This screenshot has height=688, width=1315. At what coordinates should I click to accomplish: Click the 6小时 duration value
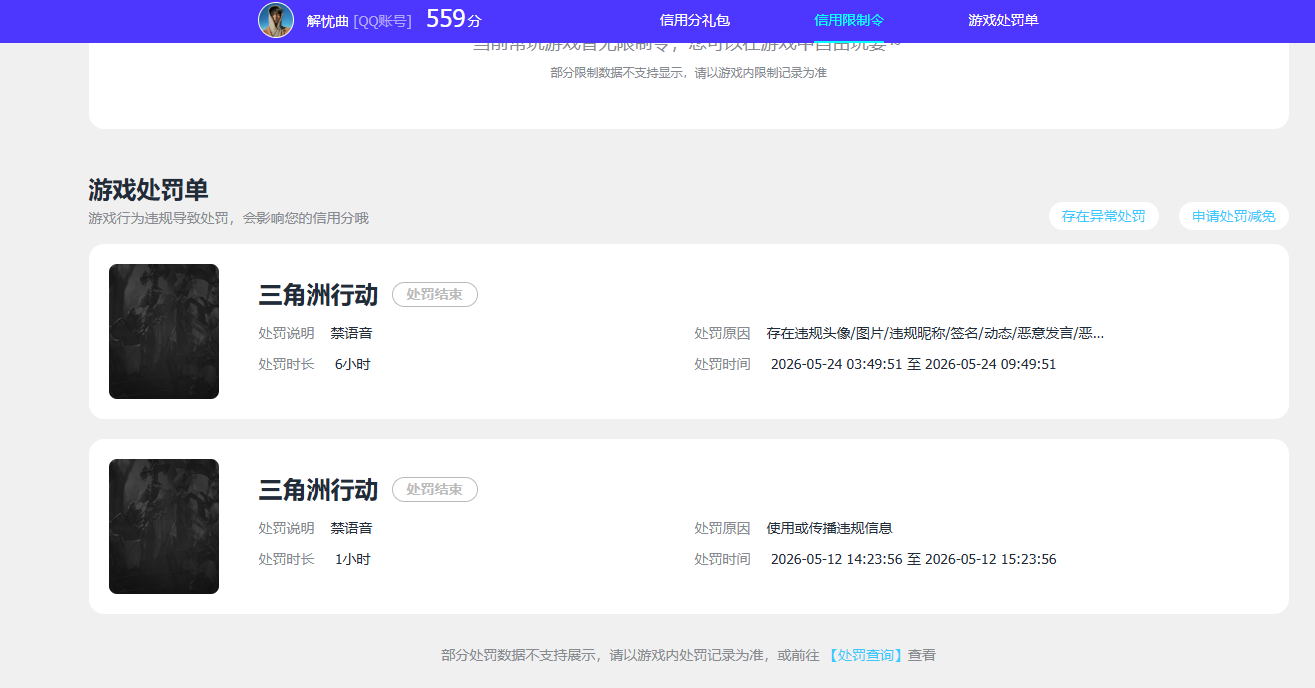pos(353,364)
